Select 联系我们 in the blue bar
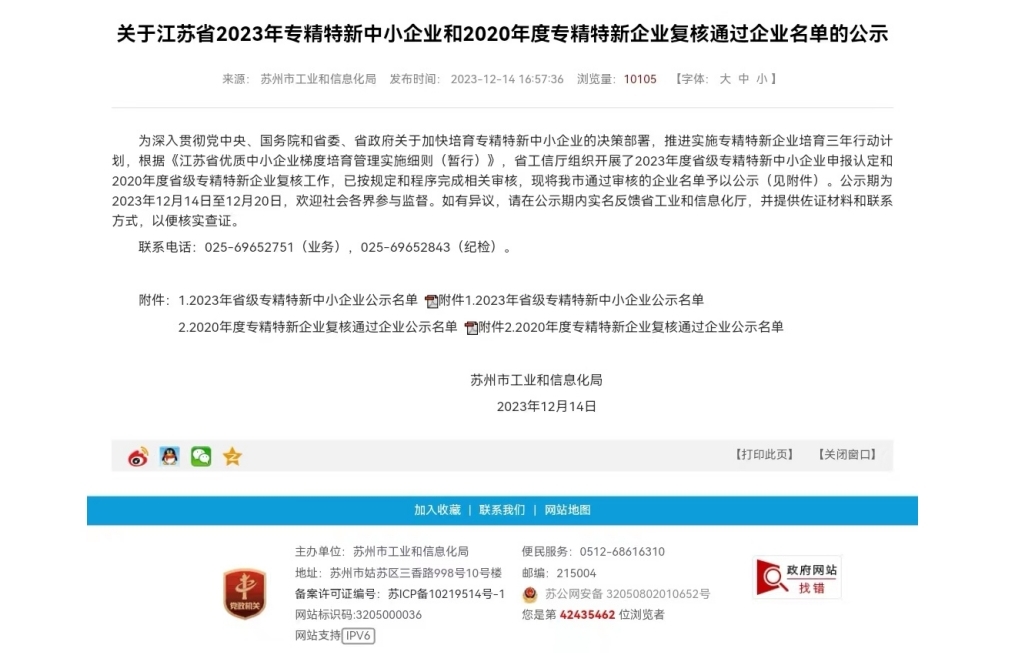The height and width of the screenshot is (653, 1027). 502,510
